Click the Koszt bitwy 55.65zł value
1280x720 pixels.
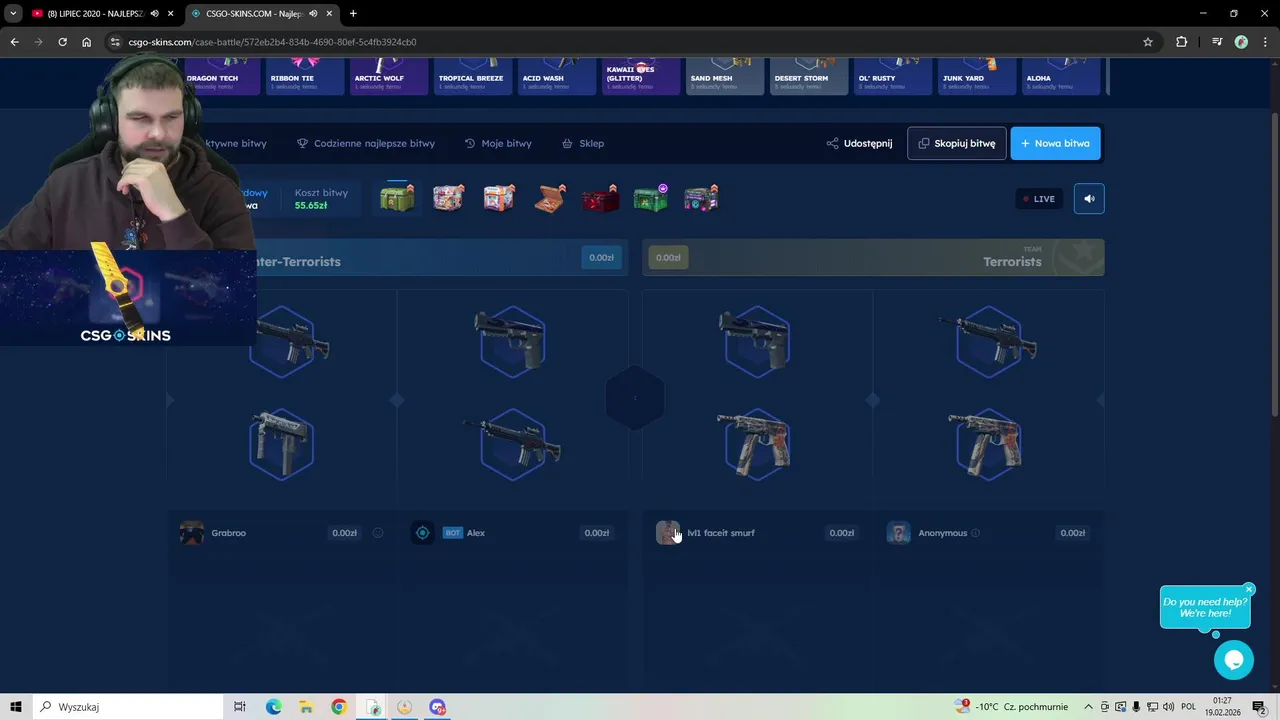pyautogui.click(x=311, y=206)
